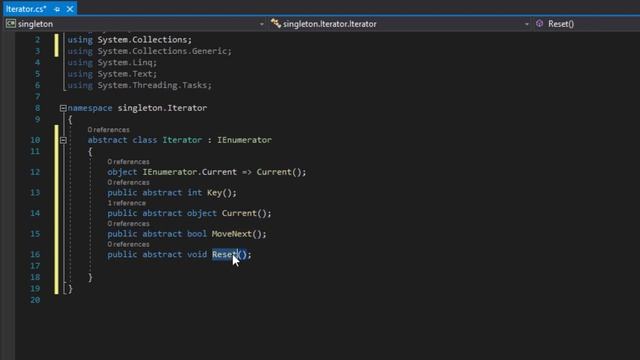Click the 'int' keyword on line 13
Image resolution: width=640 pixels, height=360 pixels.
(x=195, y=193)
